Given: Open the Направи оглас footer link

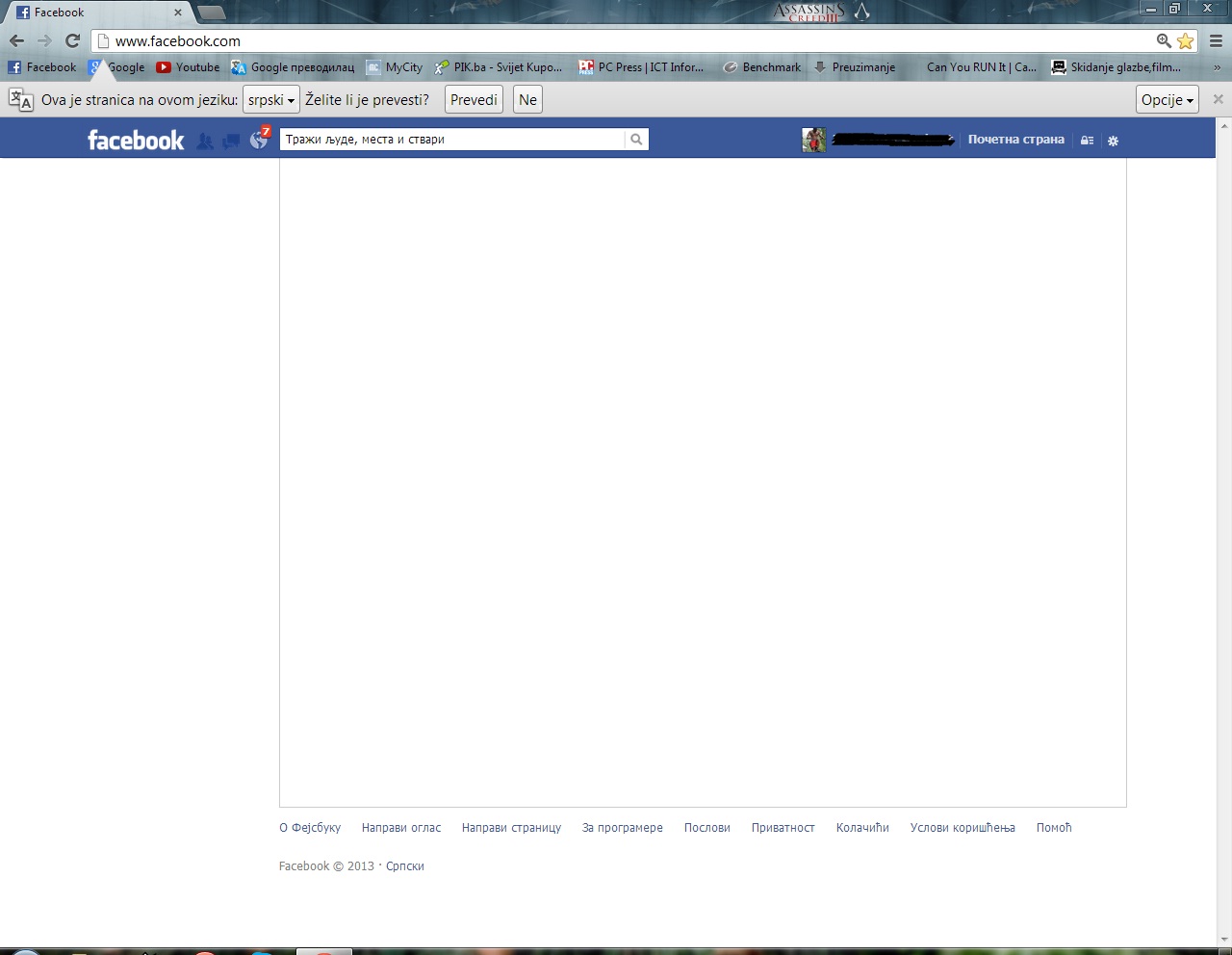Looking at the screenshot, I should (x=401, y=828).
